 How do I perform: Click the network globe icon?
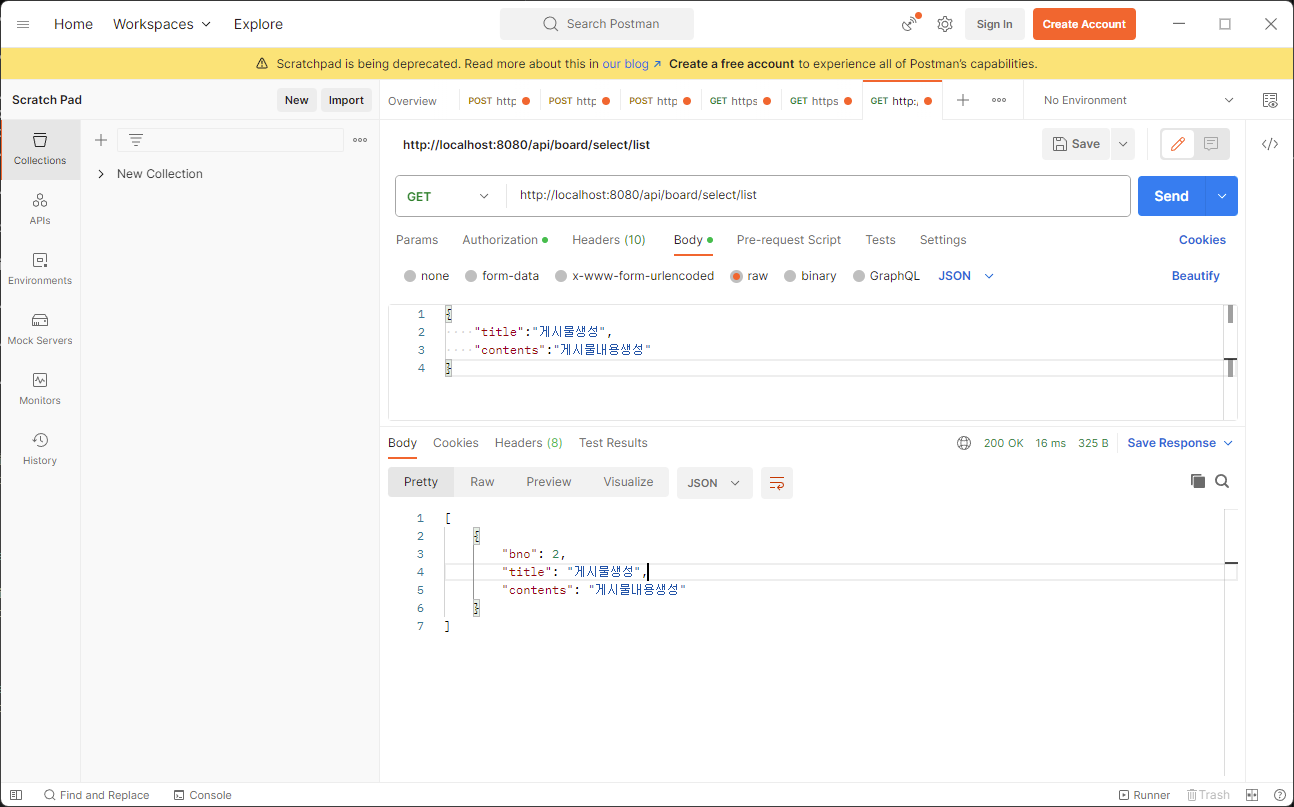click(x=964, y=443)
